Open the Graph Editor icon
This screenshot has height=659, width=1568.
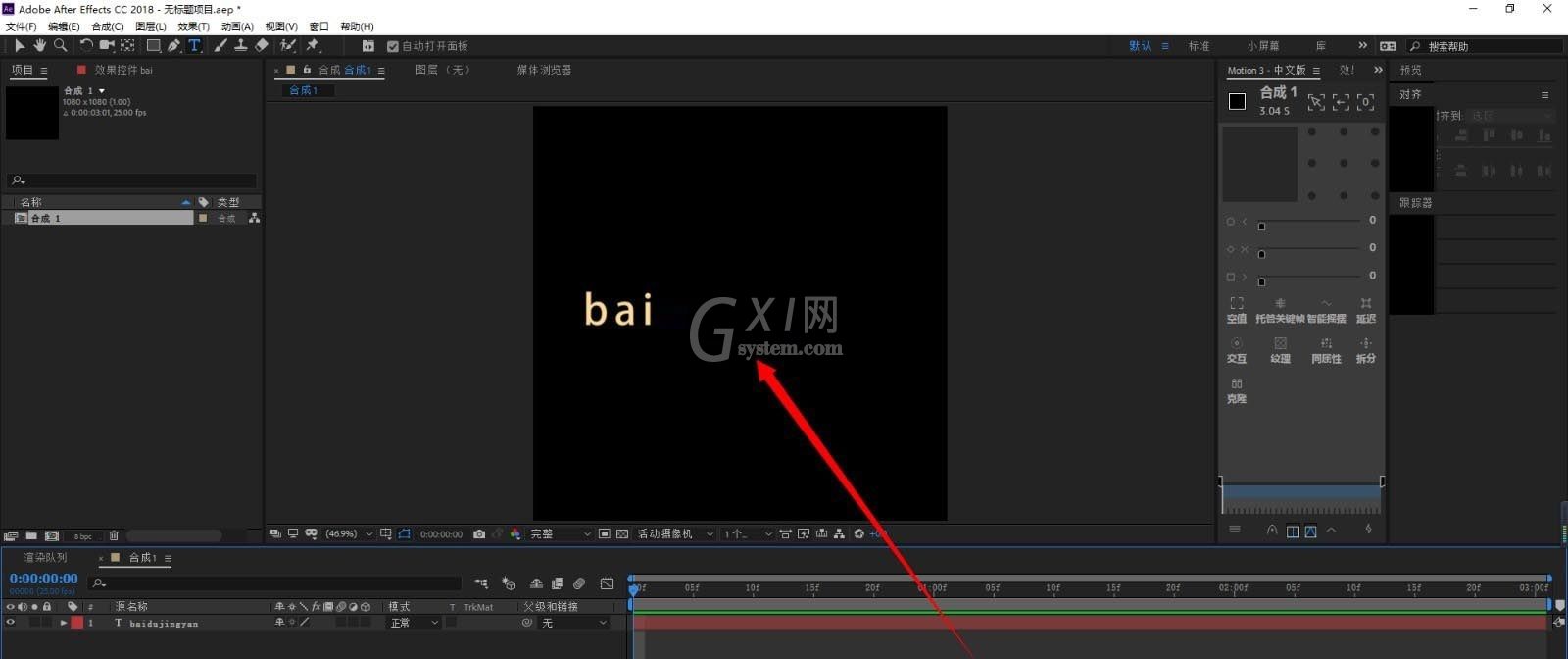[x=608, y=583]
